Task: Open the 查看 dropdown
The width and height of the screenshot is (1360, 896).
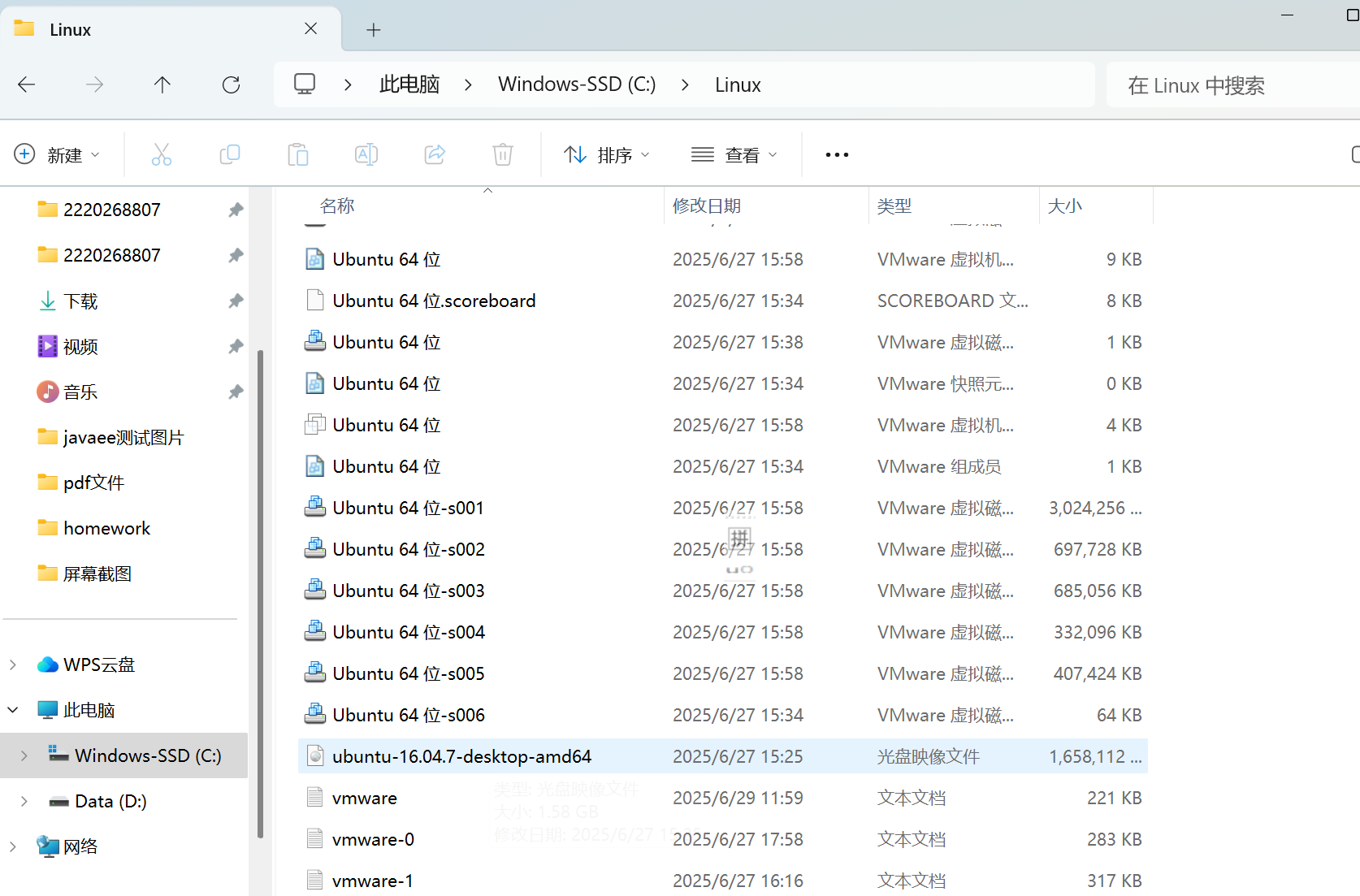Action: (x=734, y=154)
